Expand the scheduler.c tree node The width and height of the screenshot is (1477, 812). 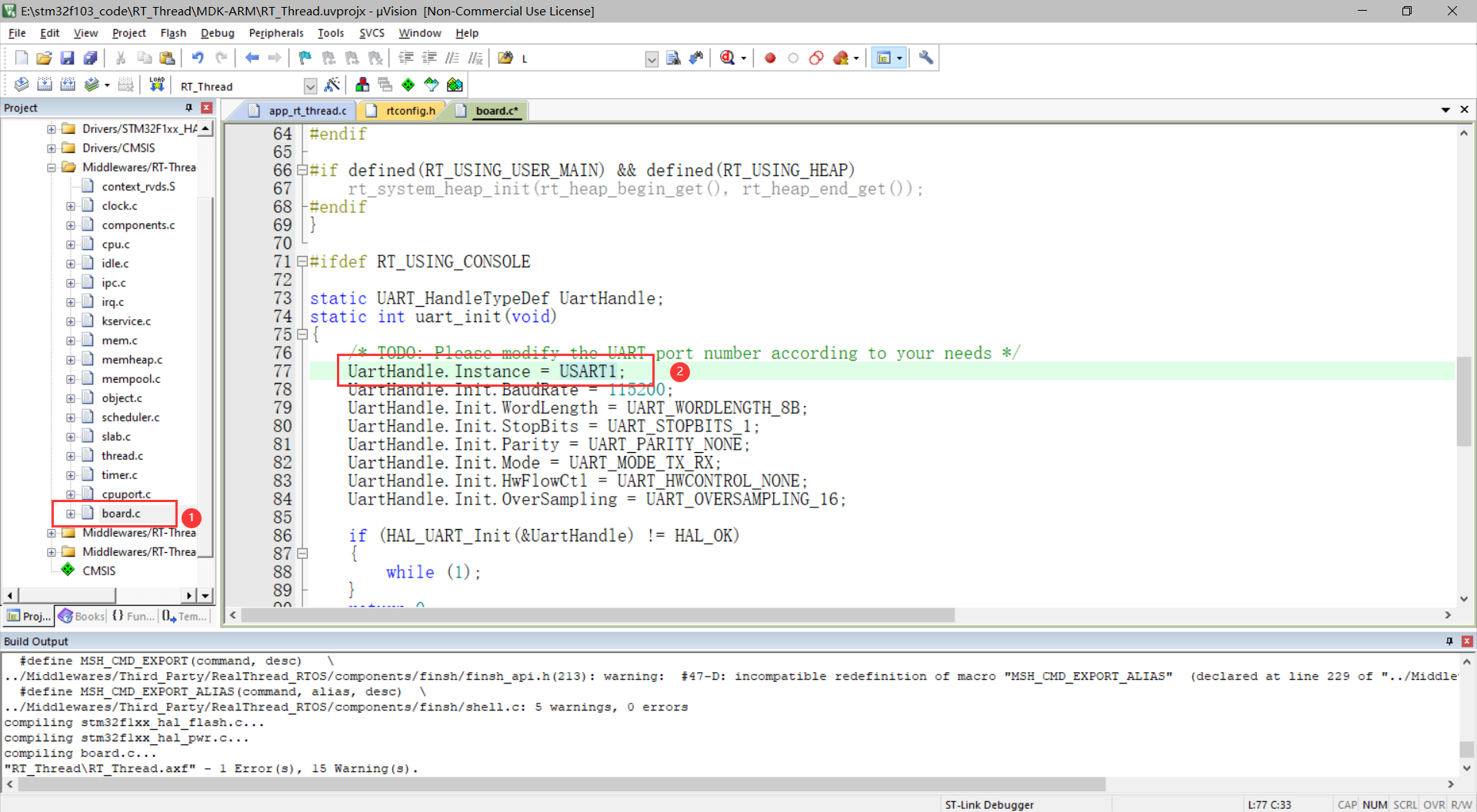(x=70, y=418)
